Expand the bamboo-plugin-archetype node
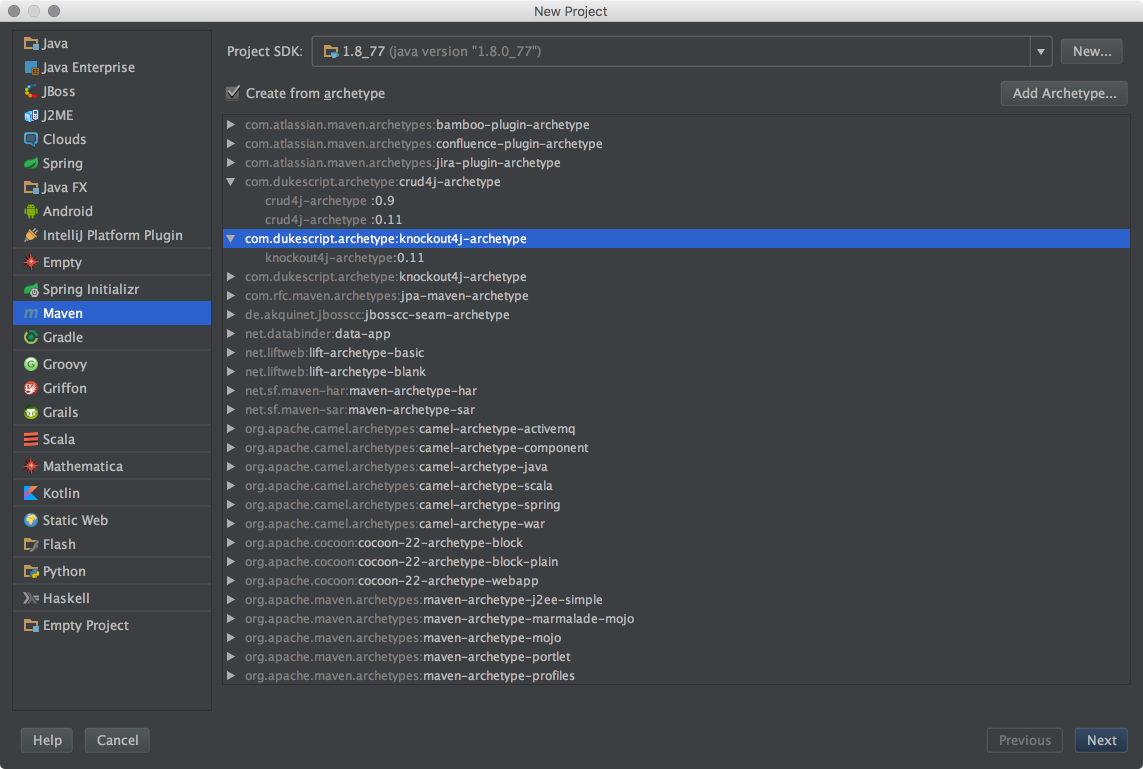Screen dimensions: 1143x769 231,125
